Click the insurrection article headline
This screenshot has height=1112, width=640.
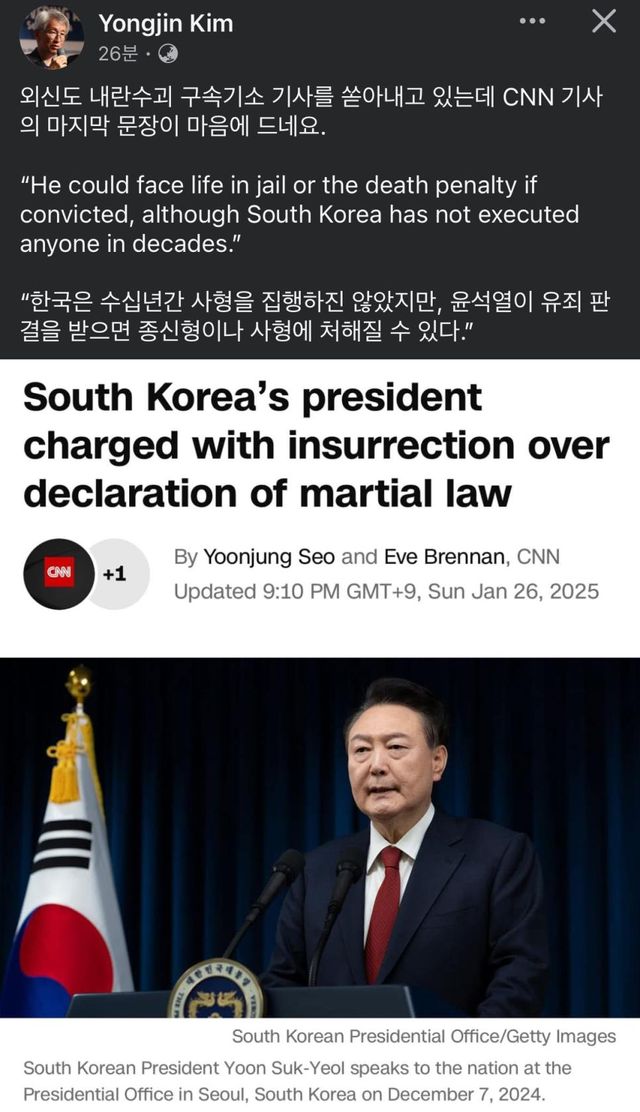(x=316, y=445)
